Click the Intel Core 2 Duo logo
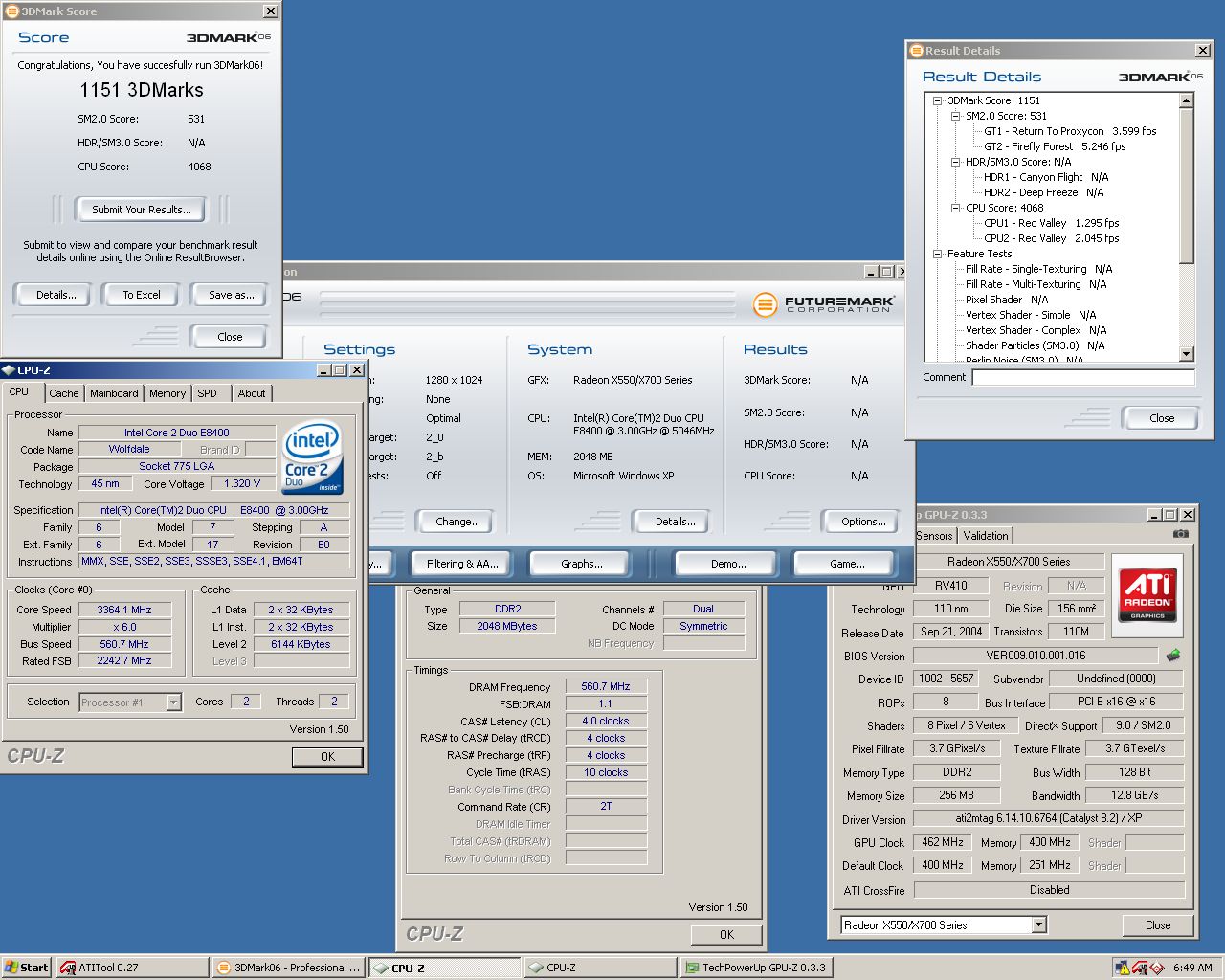The image size is (1225, 980). point(313,457)
